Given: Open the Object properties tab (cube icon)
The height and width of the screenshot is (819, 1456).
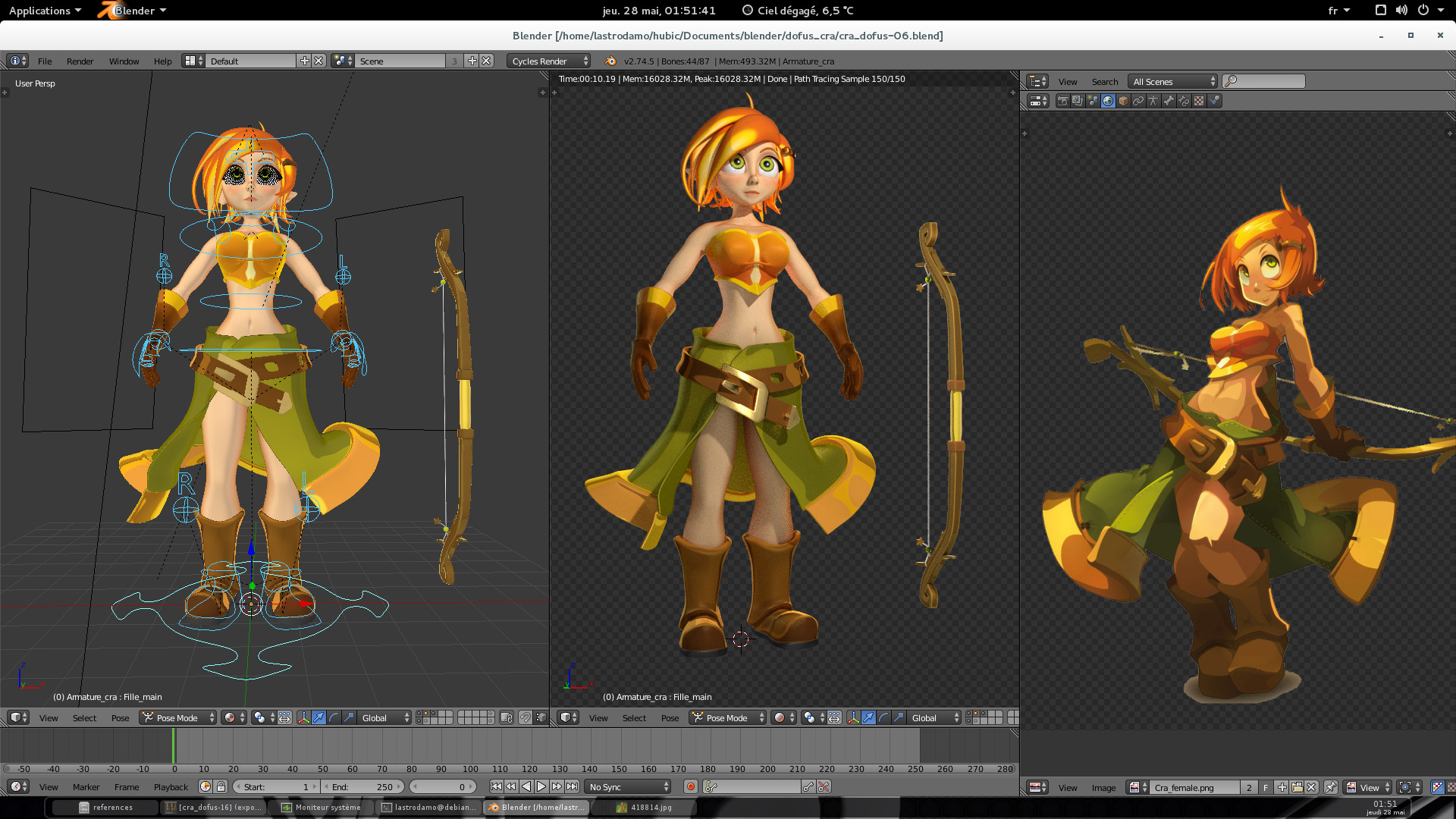Looking at the screenshot, I should coord(1123,101).
